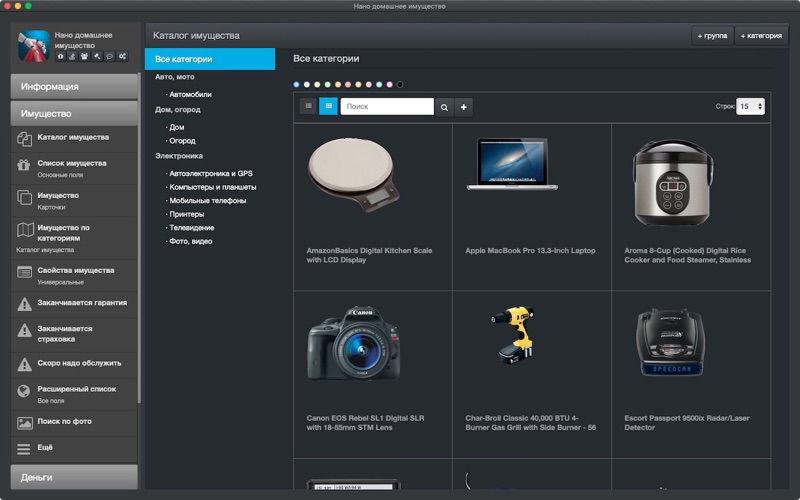Click the yellow drill product image

(x=513, y=335)
